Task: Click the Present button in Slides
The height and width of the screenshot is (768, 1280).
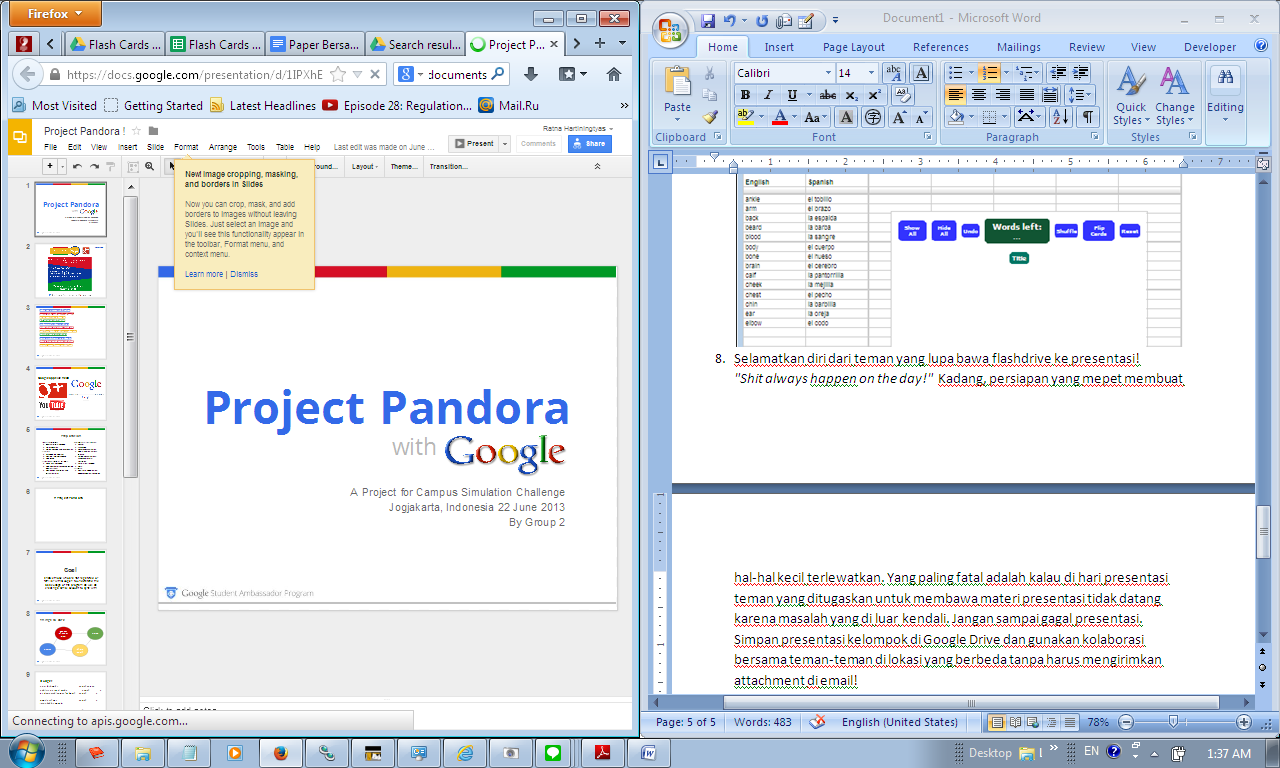Action: [474, 143]
